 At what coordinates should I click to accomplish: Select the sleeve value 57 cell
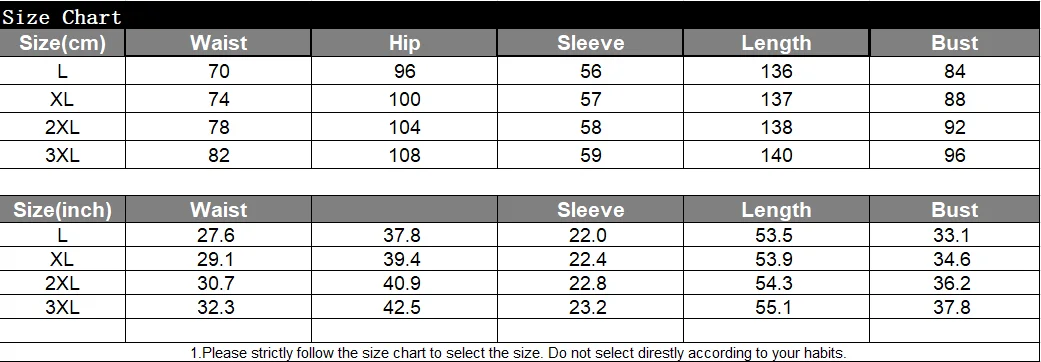pos(590,99)
